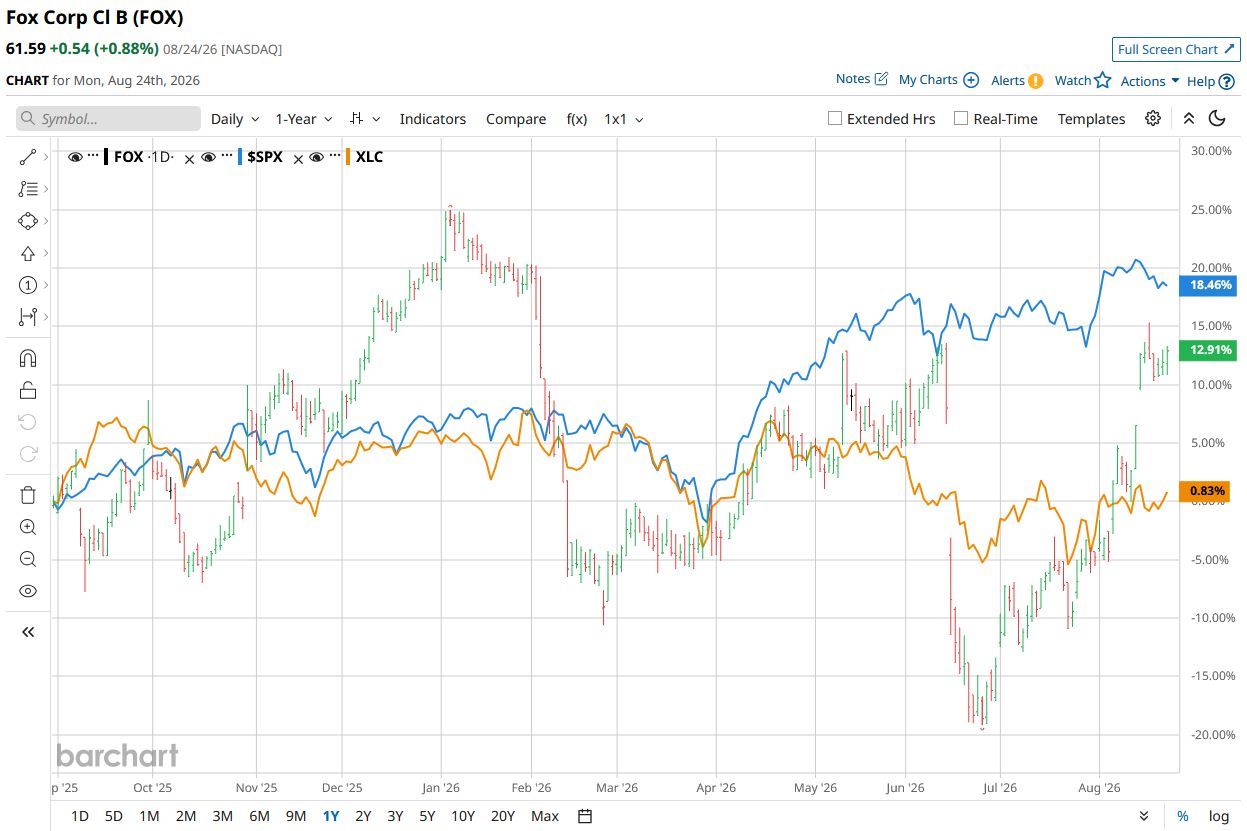Image resolution: width=1247 pixels, height=831 pixels.
Task: Open the My Charts link
Action: (x=928, y=79)
